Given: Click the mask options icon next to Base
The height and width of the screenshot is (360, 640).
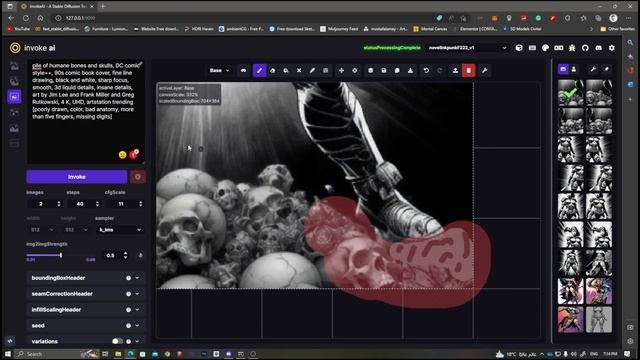Looking at the screenshot, I should tap(244, 71).
